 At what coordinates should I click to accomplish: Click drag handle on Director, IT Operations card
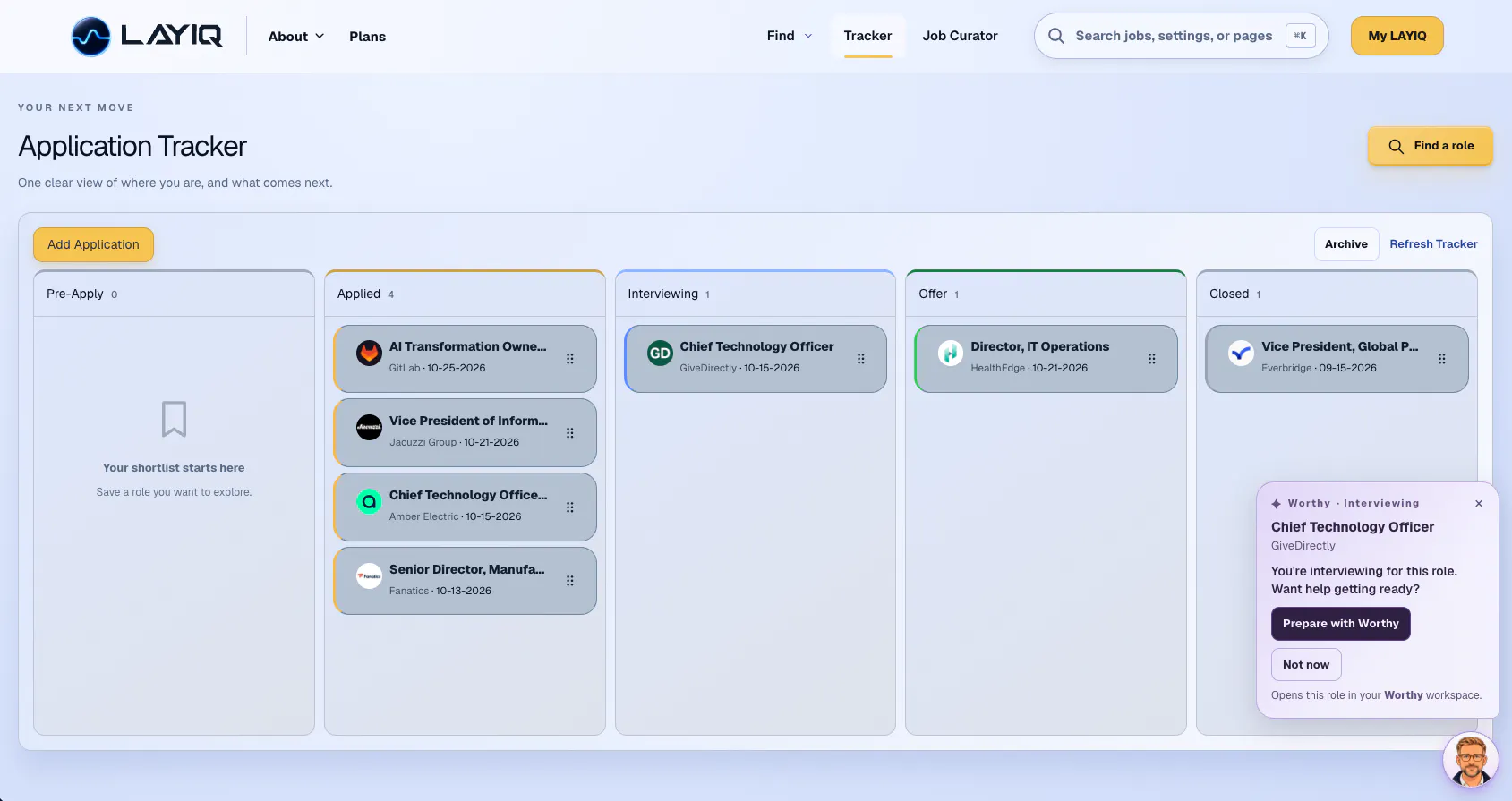pos(1152,359)
